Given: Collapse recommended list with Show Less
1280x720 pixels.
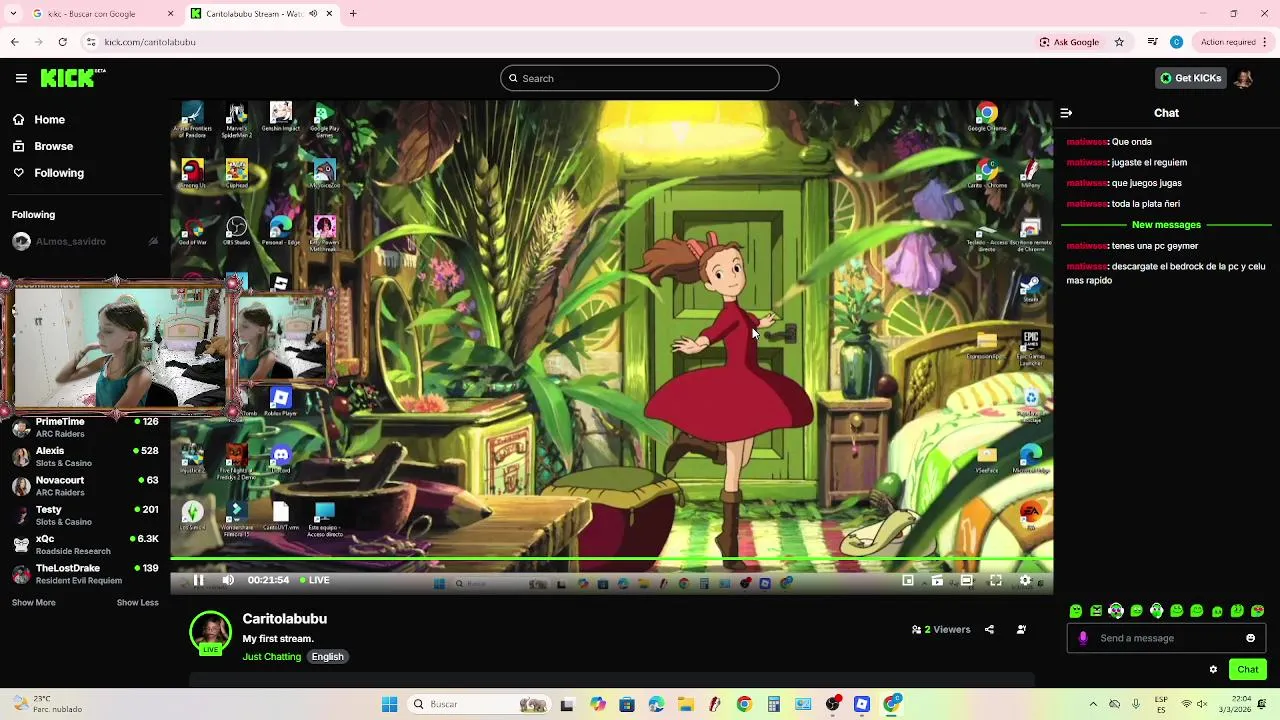Looking at the screenshot, I should click(x=137, y=603).
